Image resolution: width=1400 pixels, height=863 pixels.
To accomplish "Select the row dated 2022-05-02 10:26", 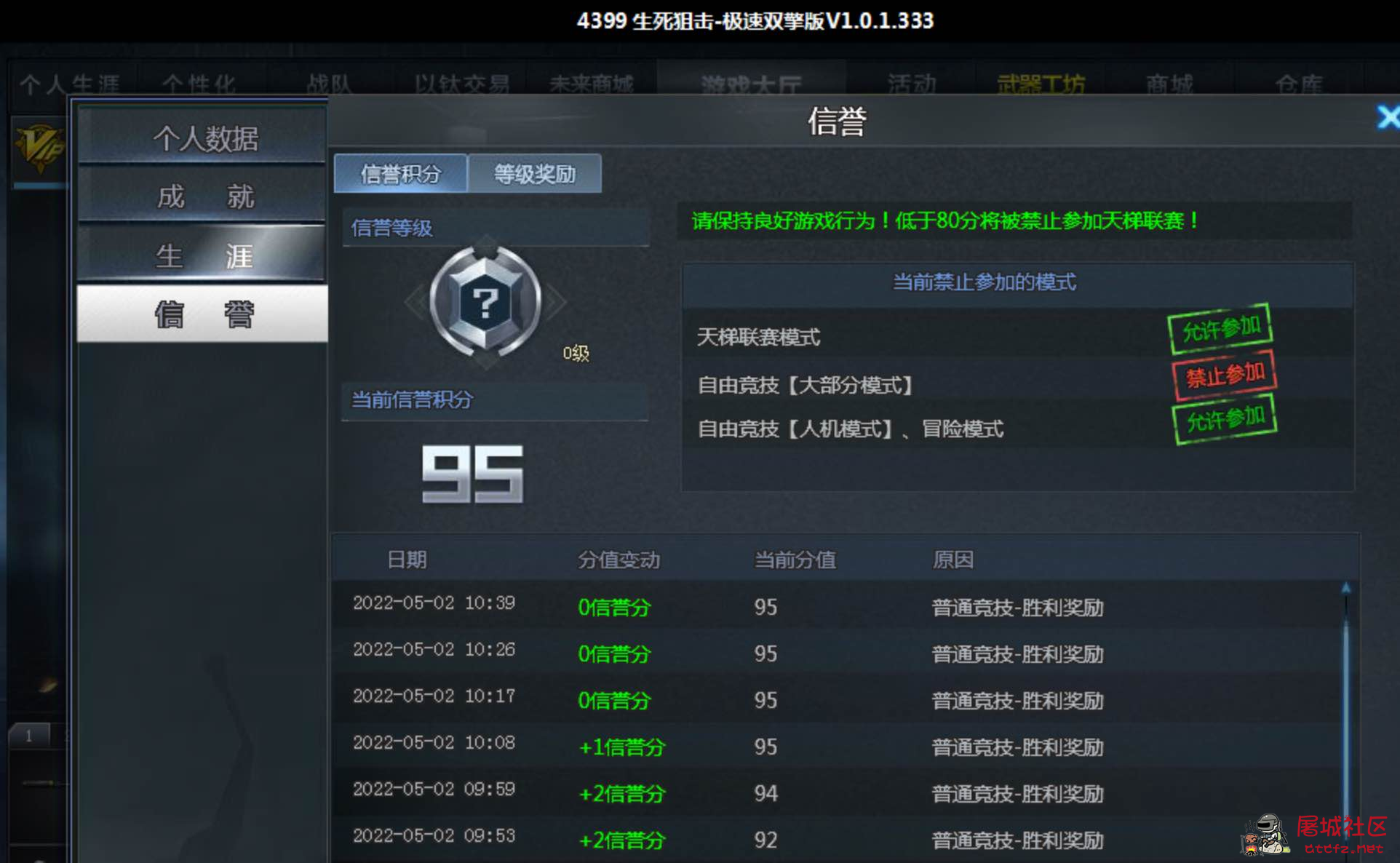I will click(837, 652).
